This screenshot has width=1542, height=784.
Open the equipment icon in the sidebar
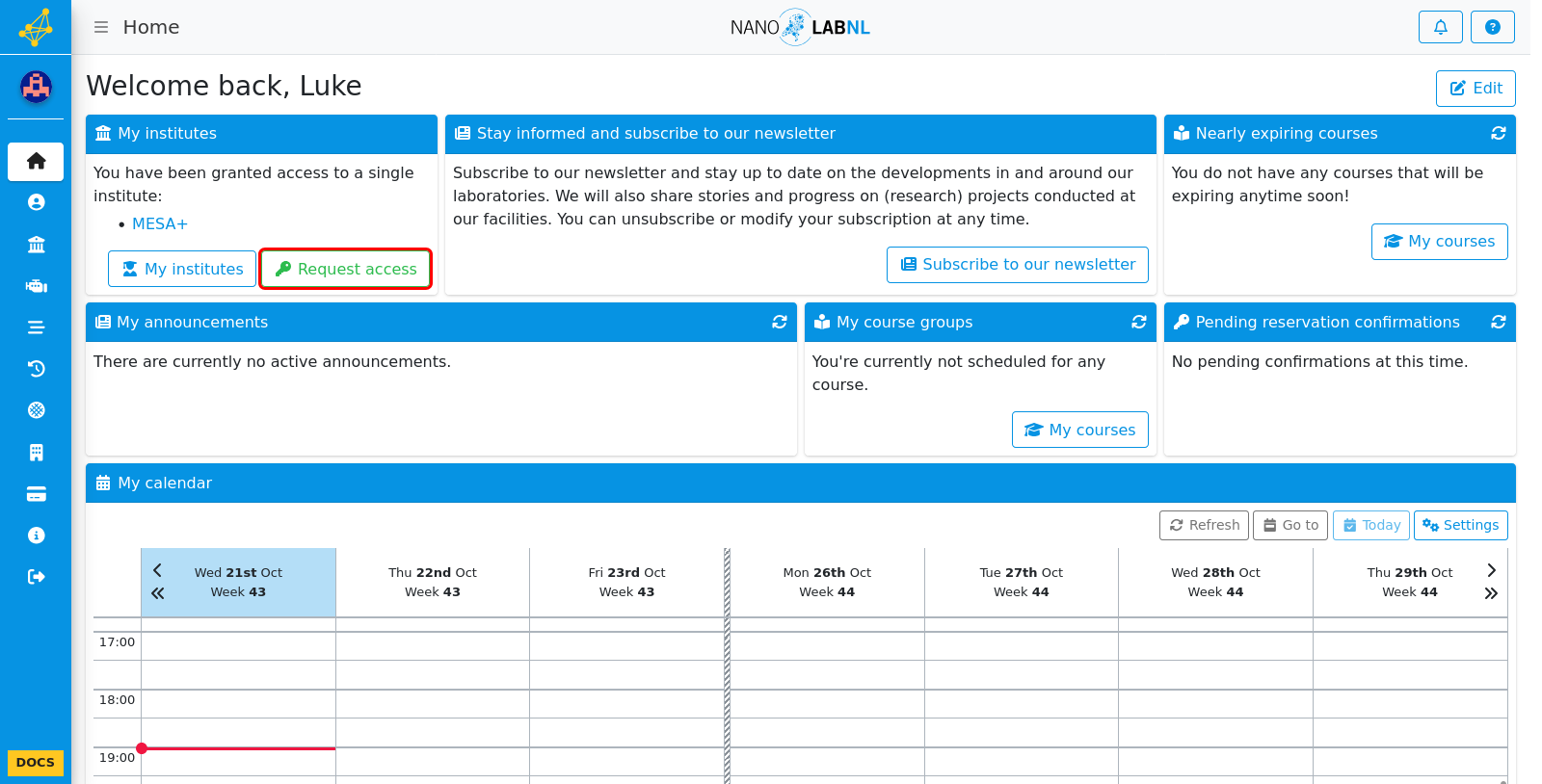(36, 286)
